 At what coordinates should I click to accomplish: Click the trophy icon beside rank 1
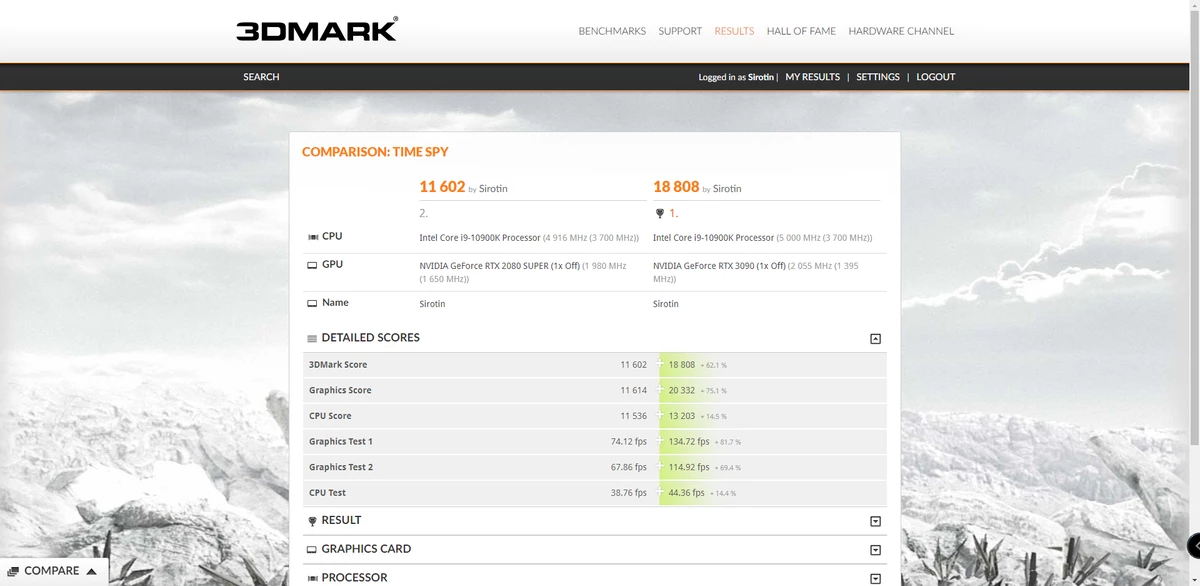(x=659, y=213)
